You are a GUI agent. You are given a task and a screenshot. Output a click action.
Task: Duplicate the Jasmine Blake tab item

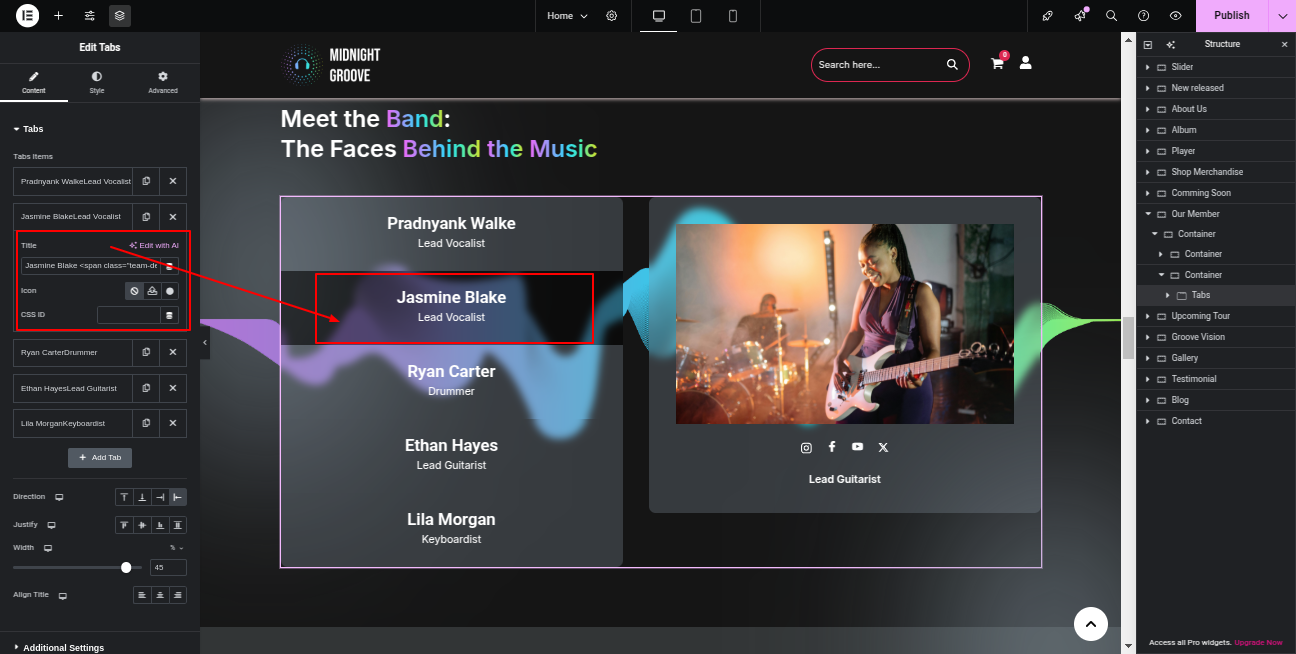146,217
